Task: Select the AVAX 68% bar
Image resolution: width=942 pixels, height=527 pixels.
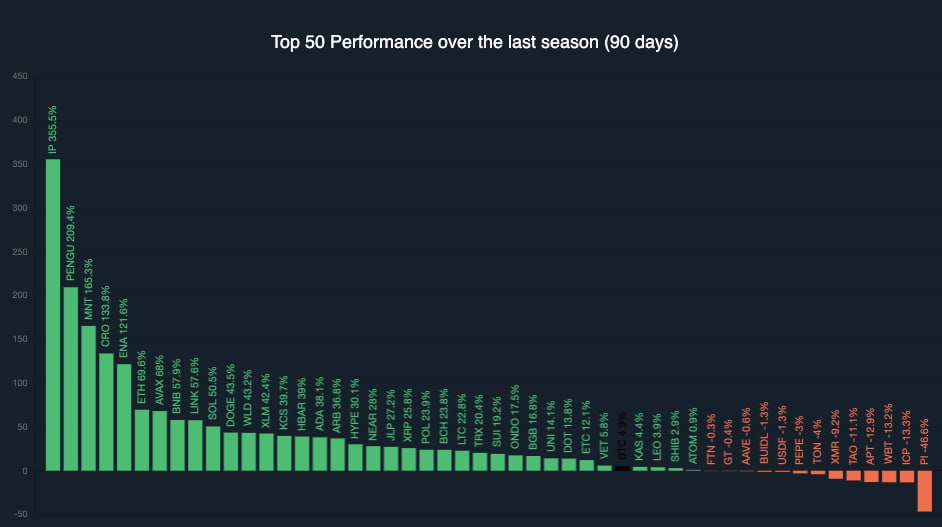Action: point(159,440)
